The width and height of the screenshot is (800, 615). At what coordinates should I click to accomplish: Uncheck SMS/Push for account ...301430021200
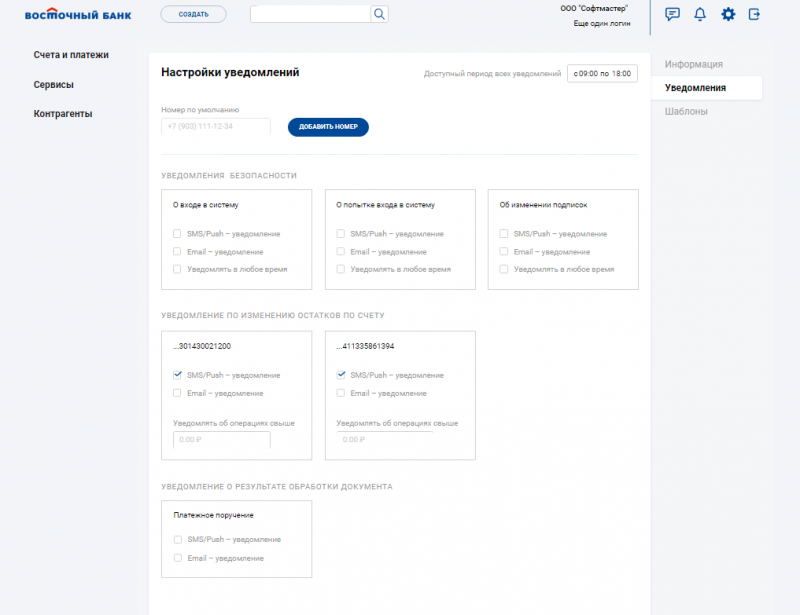click(x=177, y=375)
